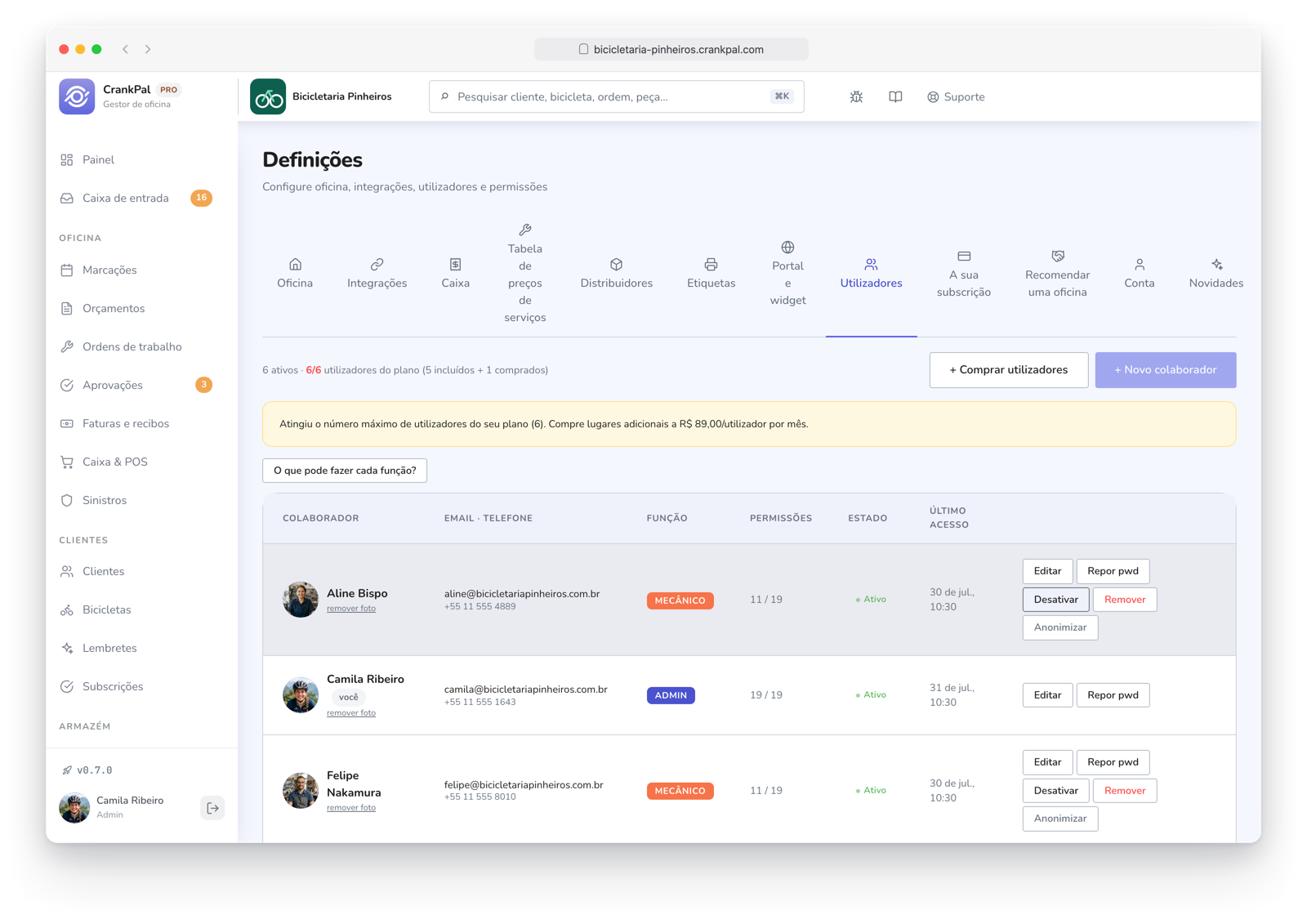Focus the search field for cliente, bicicleta, ordem

click(617, 96)
